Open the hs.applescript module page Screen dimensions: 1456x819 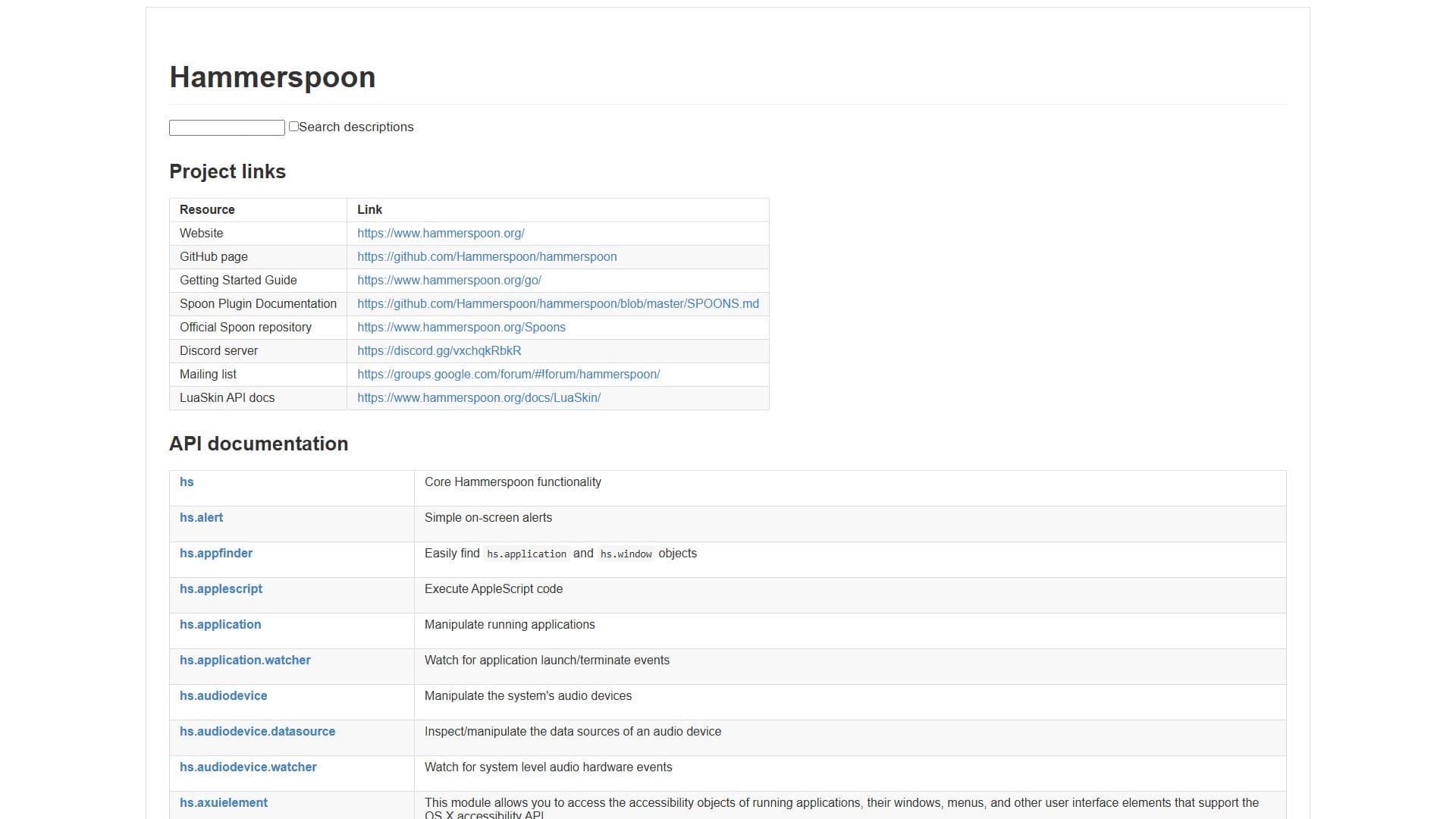coord(221,589)
